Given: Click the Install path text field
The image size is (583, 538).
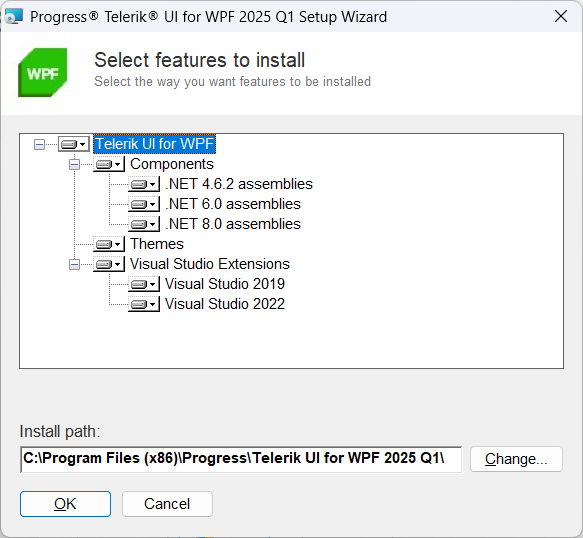Looking at the screenshot, I should [x=241, y=460].
